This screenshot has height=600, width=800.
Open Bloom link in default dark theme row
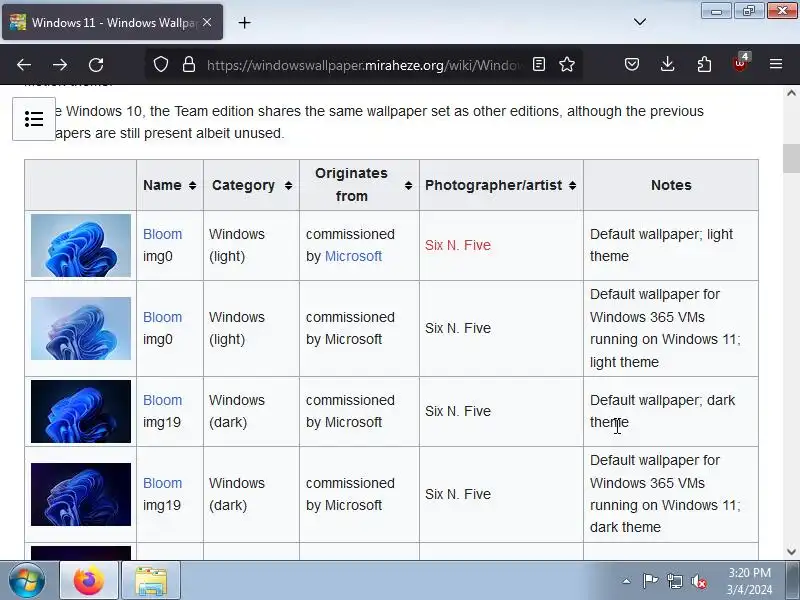click(x=162, y=401)
